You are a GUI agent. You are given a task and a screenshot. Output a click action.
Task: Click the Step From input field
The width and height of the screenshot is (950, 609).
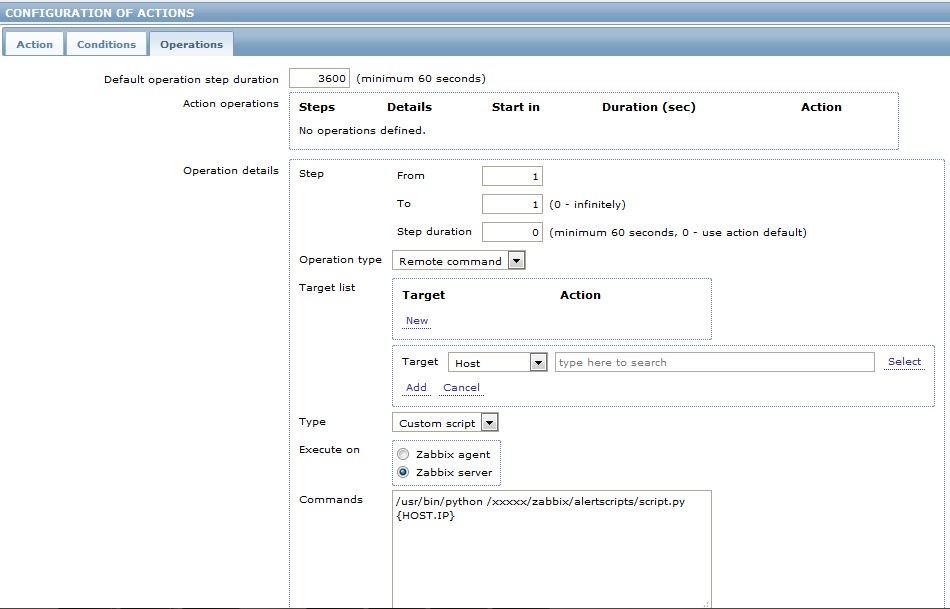[512, 176]
